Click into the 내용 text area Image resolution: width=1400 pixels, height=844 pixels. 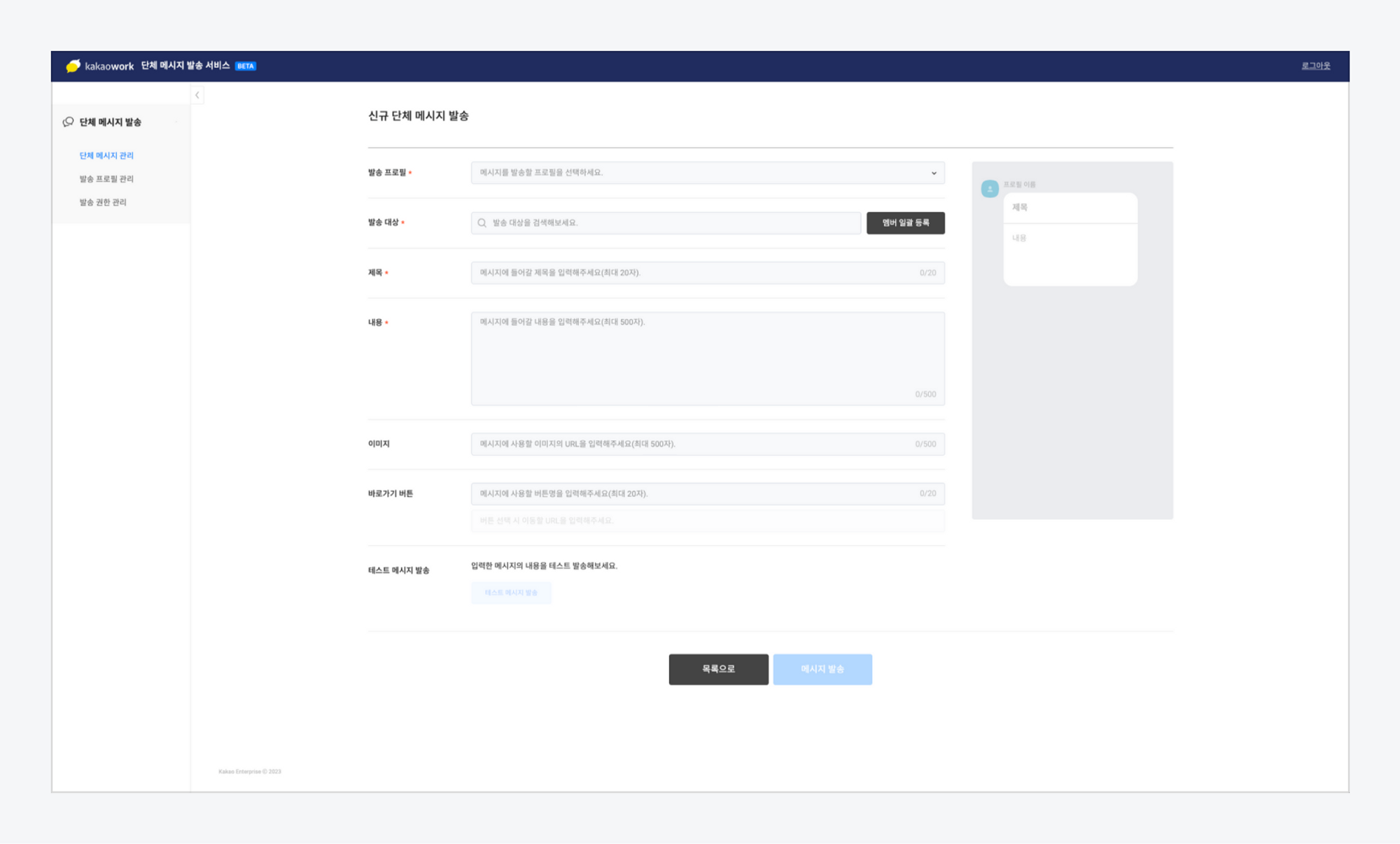pos(707,358)
